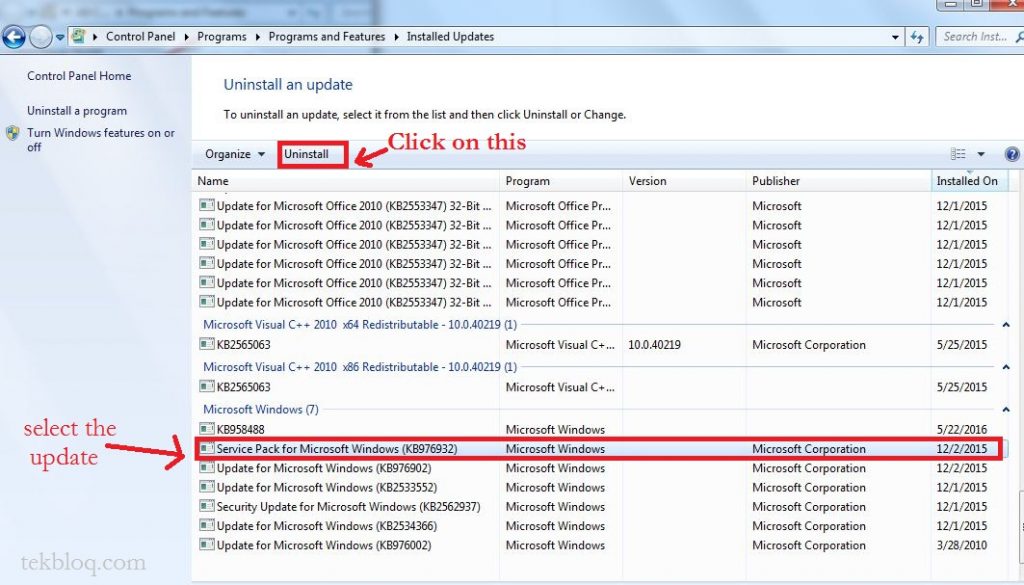The image size is (1024, 585).
Task: Expand the breadcrumb arrow after Control Panel
Action: point(186,37)
